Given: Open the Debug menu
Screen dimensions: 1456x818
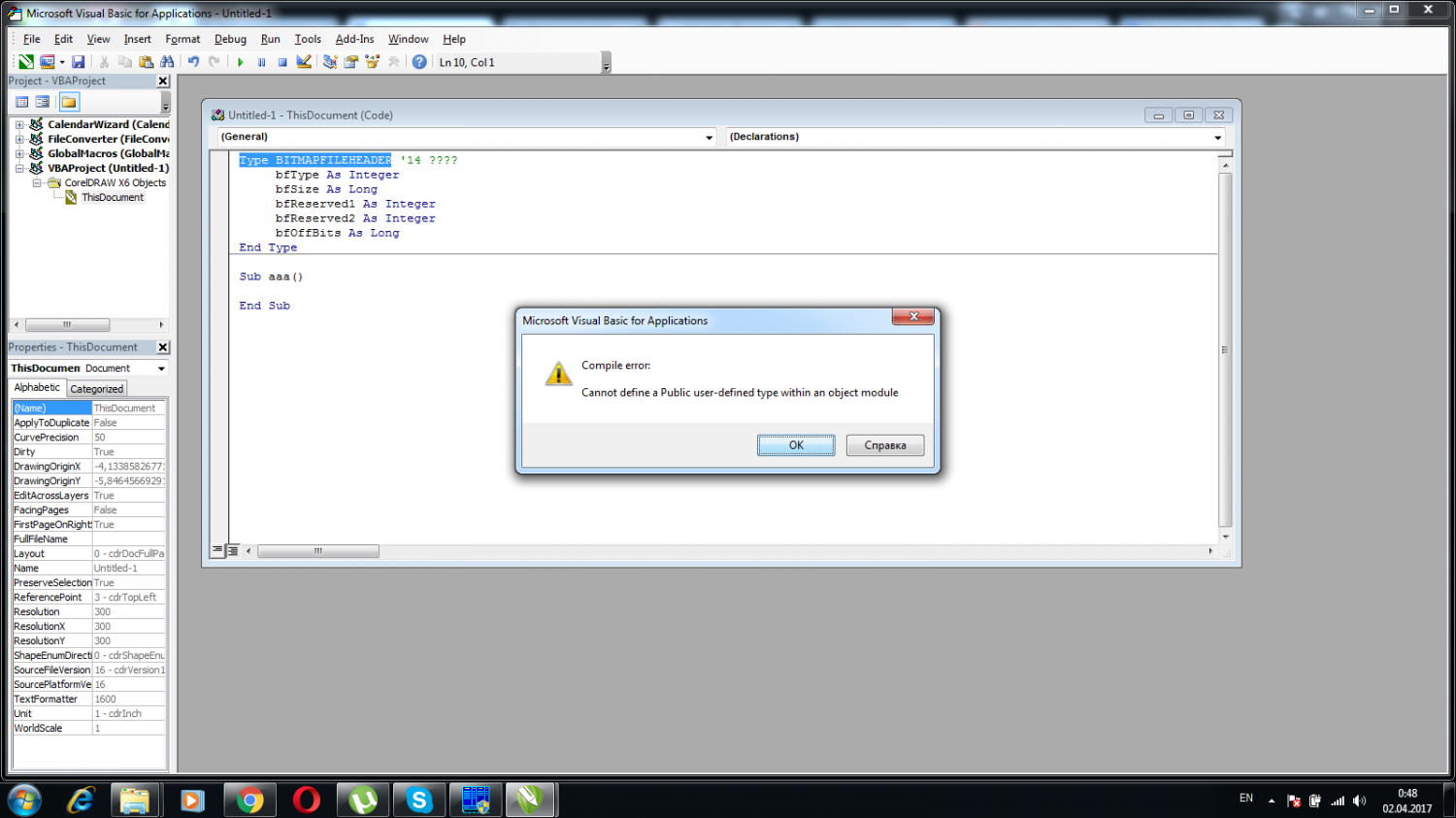Looking at the screenshot, I should point(230,39).
